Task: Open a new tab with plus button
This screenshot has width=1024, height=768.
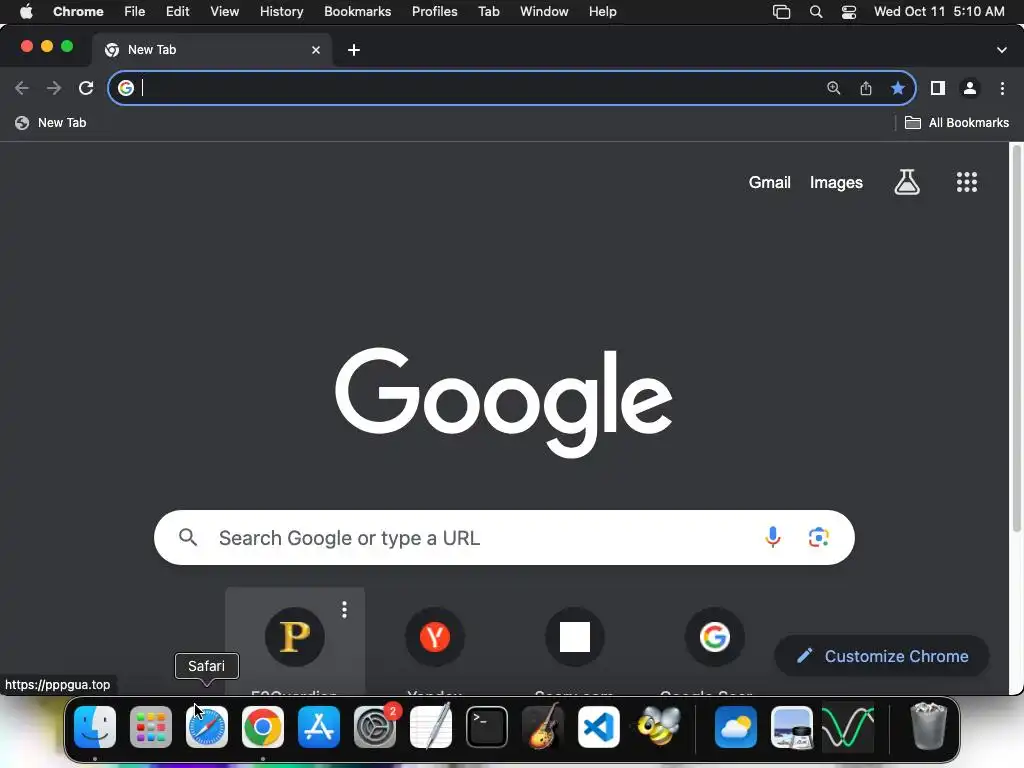Action: [354, 50]
